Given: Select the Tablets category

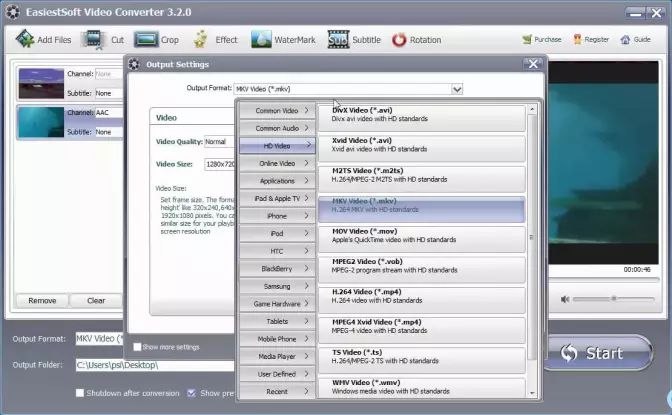Looking at the screenshot, I should coord(277,322).
